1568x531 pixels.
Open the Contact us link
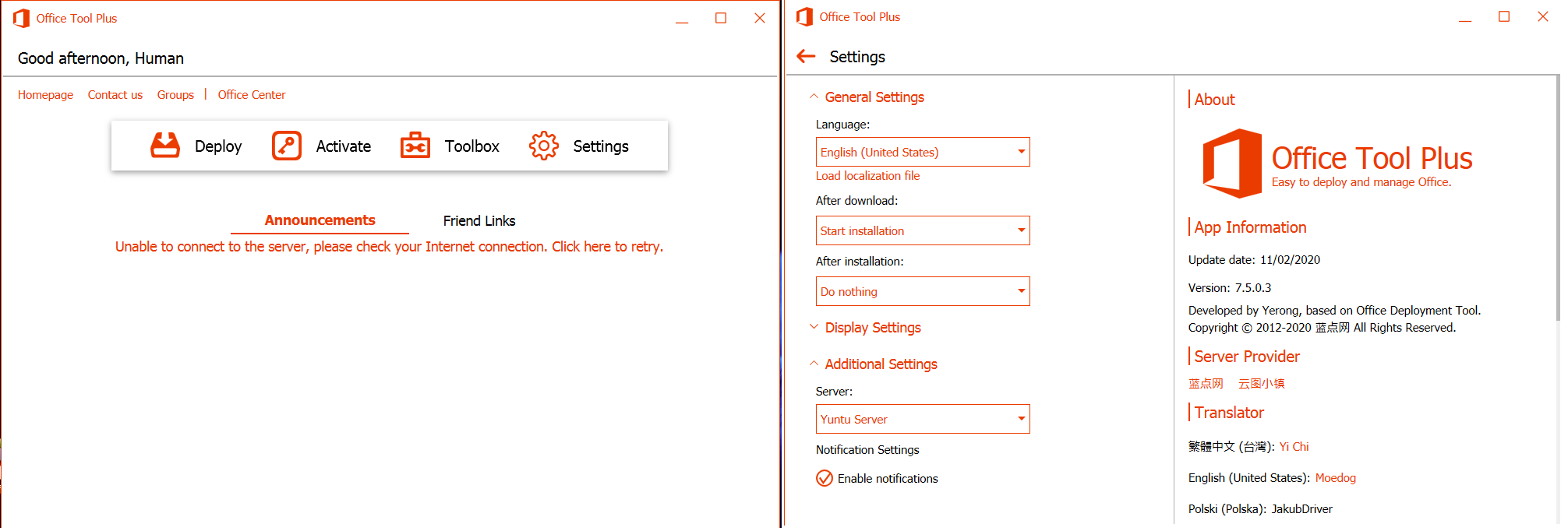[115, 95]
